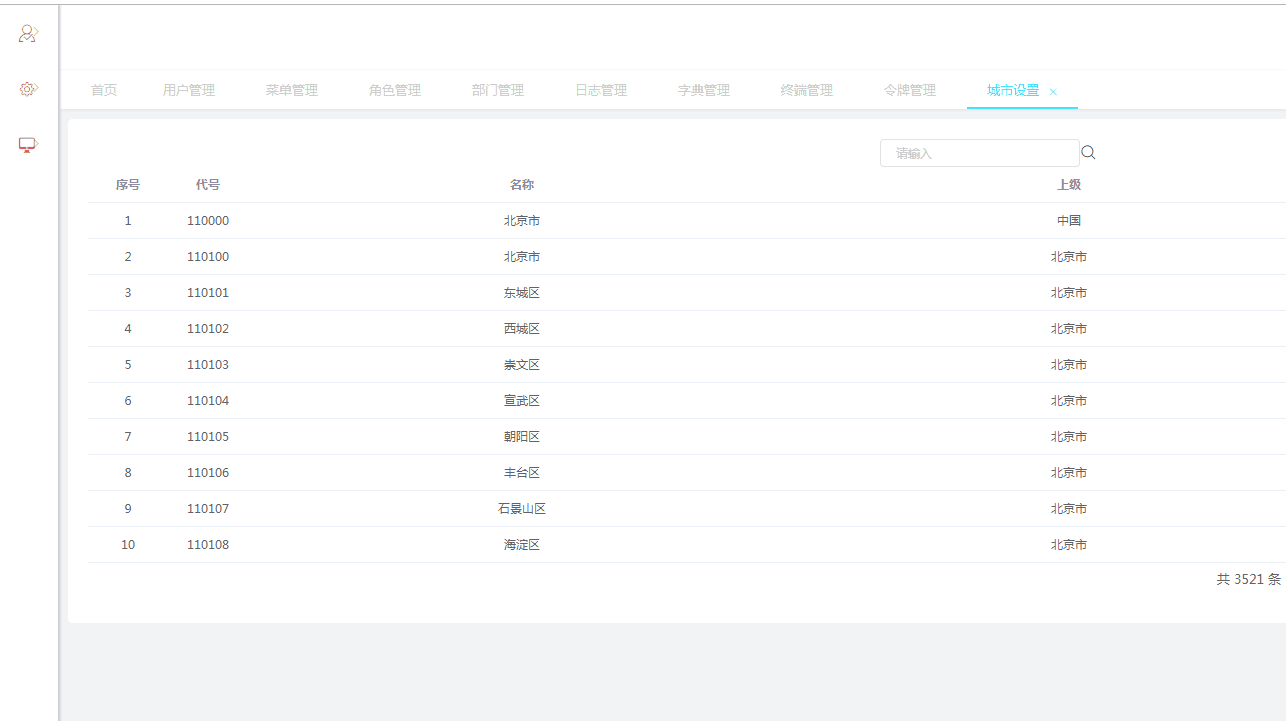Select code cell 110107
The image size is (1286, 721).
pyautogui.click(x=208, y=509)
